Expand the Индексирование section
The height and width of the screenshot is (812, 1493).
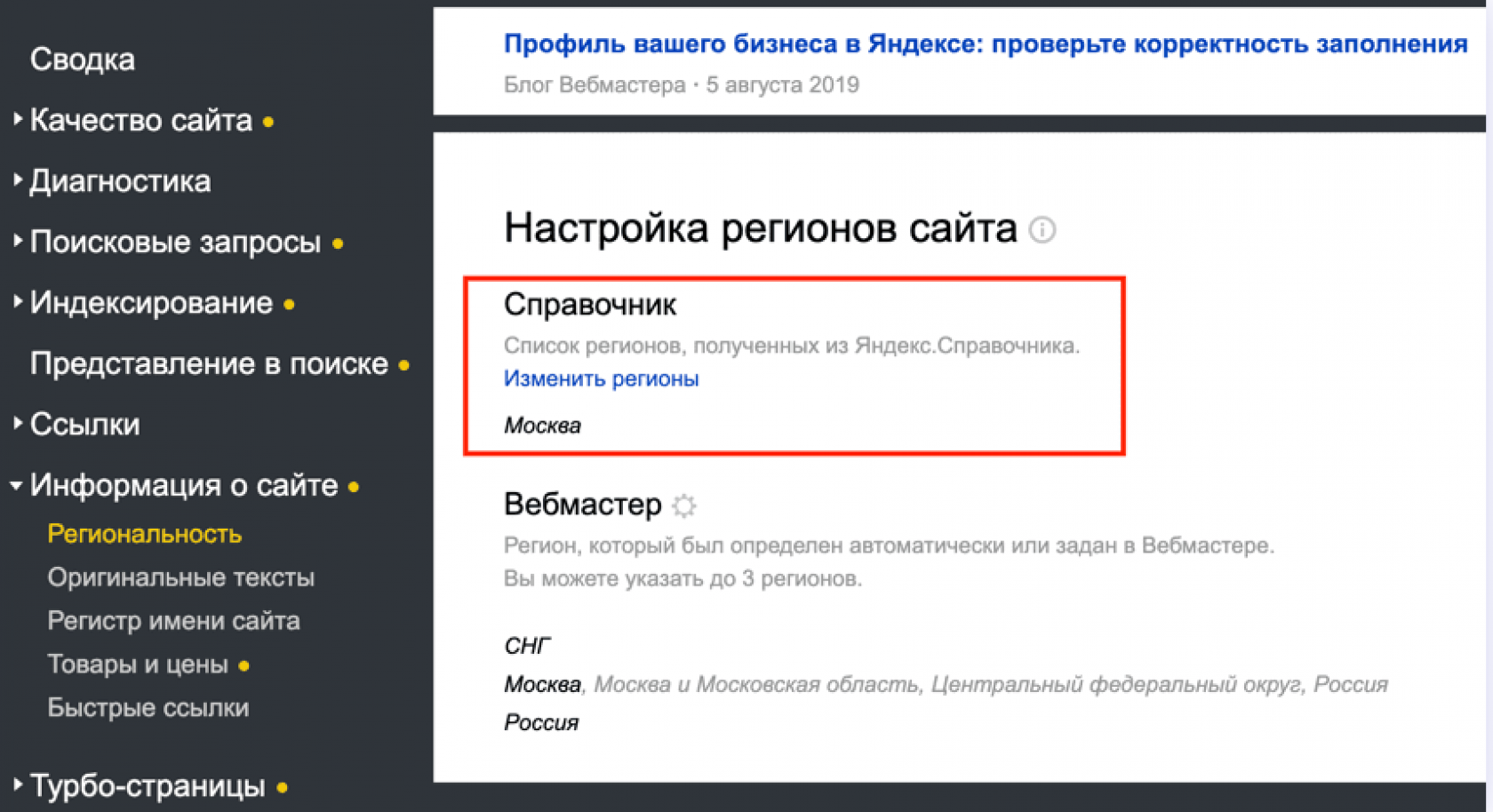coord(151,303)
